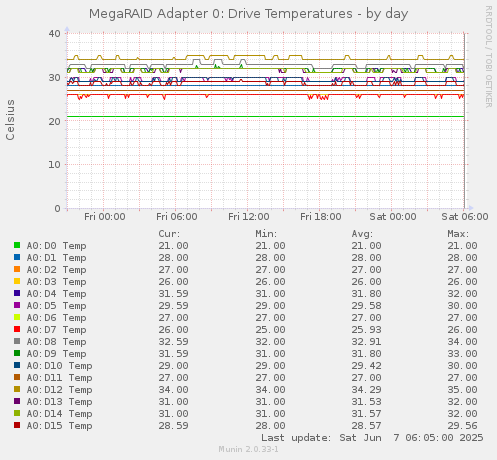Click the A0:D7 Avg value '25.93'
The width and height of the screenshot is (497, 460).
click(366, 329)
